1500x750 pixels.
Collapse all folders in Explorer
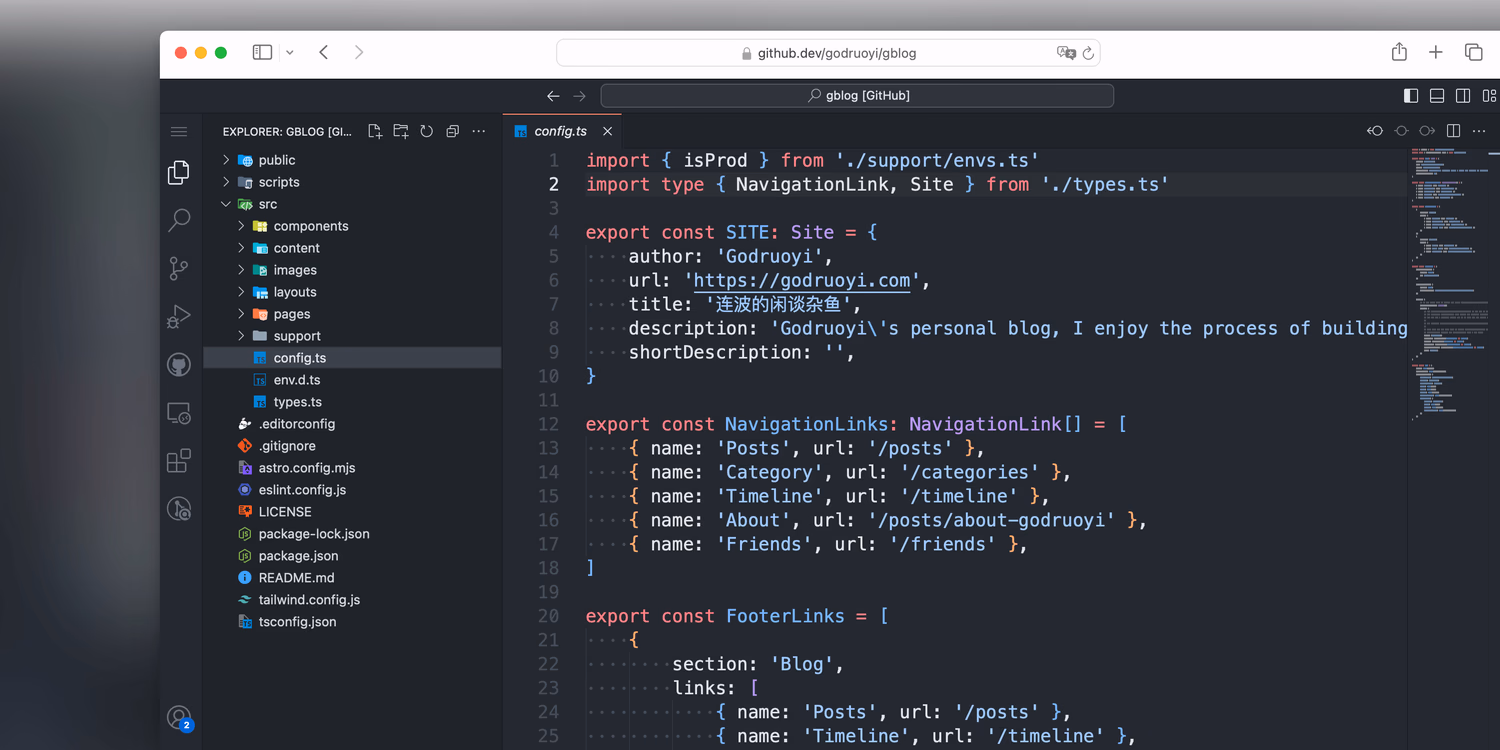click(453, 131)
